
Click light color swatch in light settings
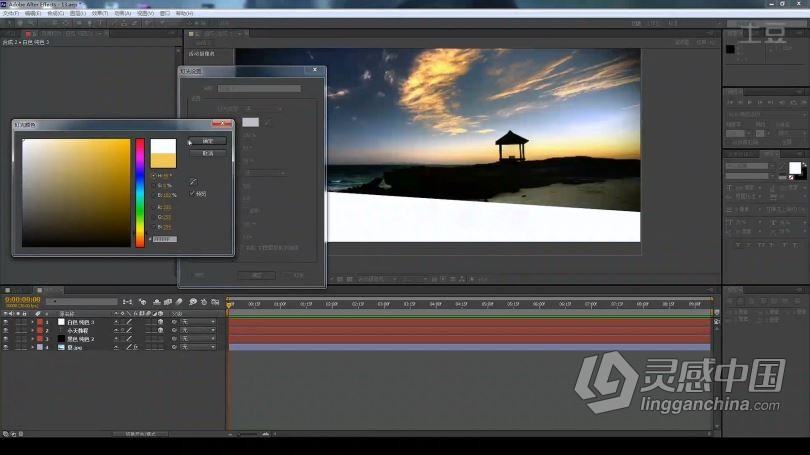[251, 122]
